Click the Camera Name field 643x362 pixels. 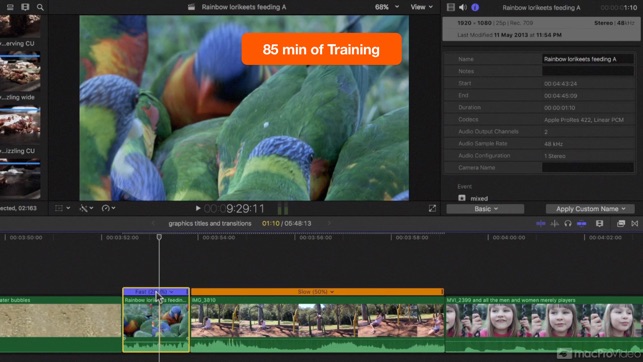pyautogui.click(x=588, y=167)
